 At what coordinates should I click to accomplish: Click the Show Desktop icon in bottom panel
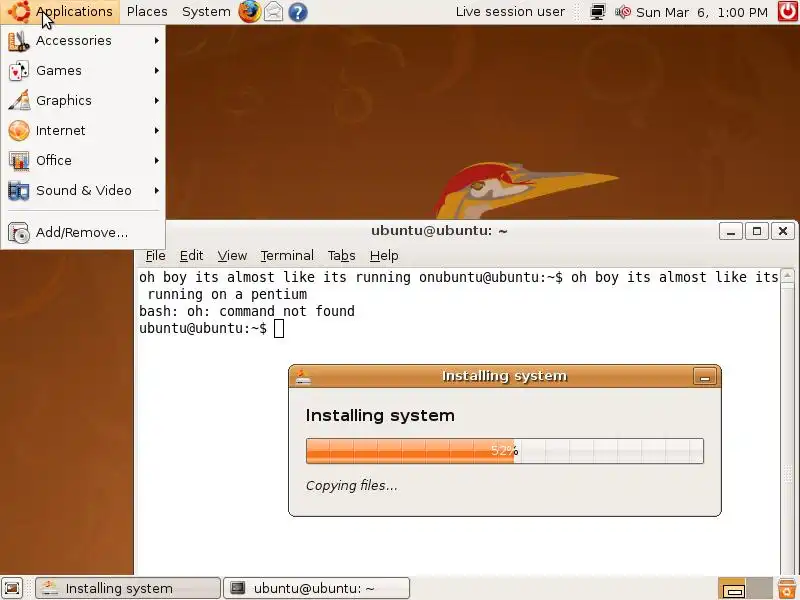point(12,588)
